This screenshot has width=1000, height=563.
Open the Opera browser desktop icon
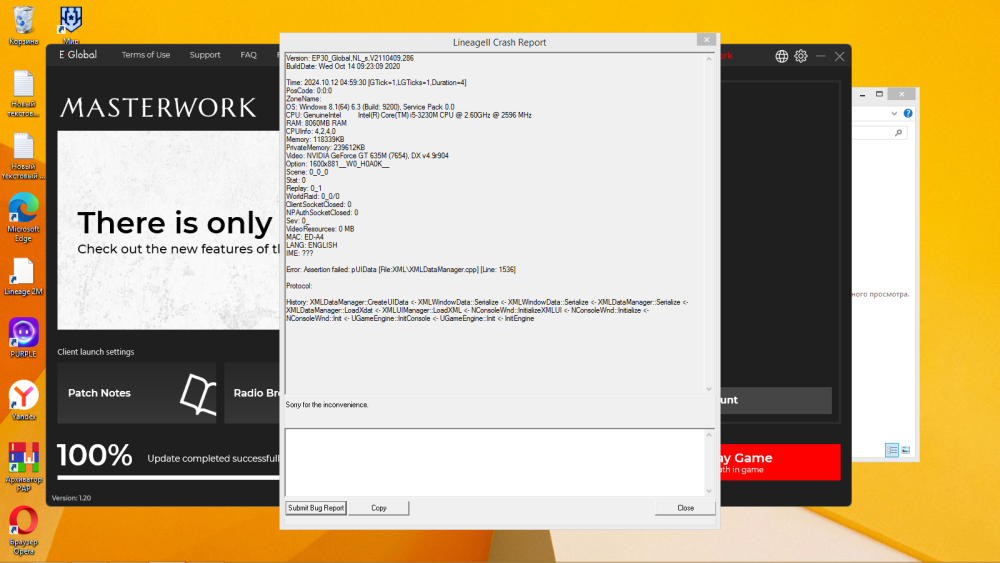24,522
